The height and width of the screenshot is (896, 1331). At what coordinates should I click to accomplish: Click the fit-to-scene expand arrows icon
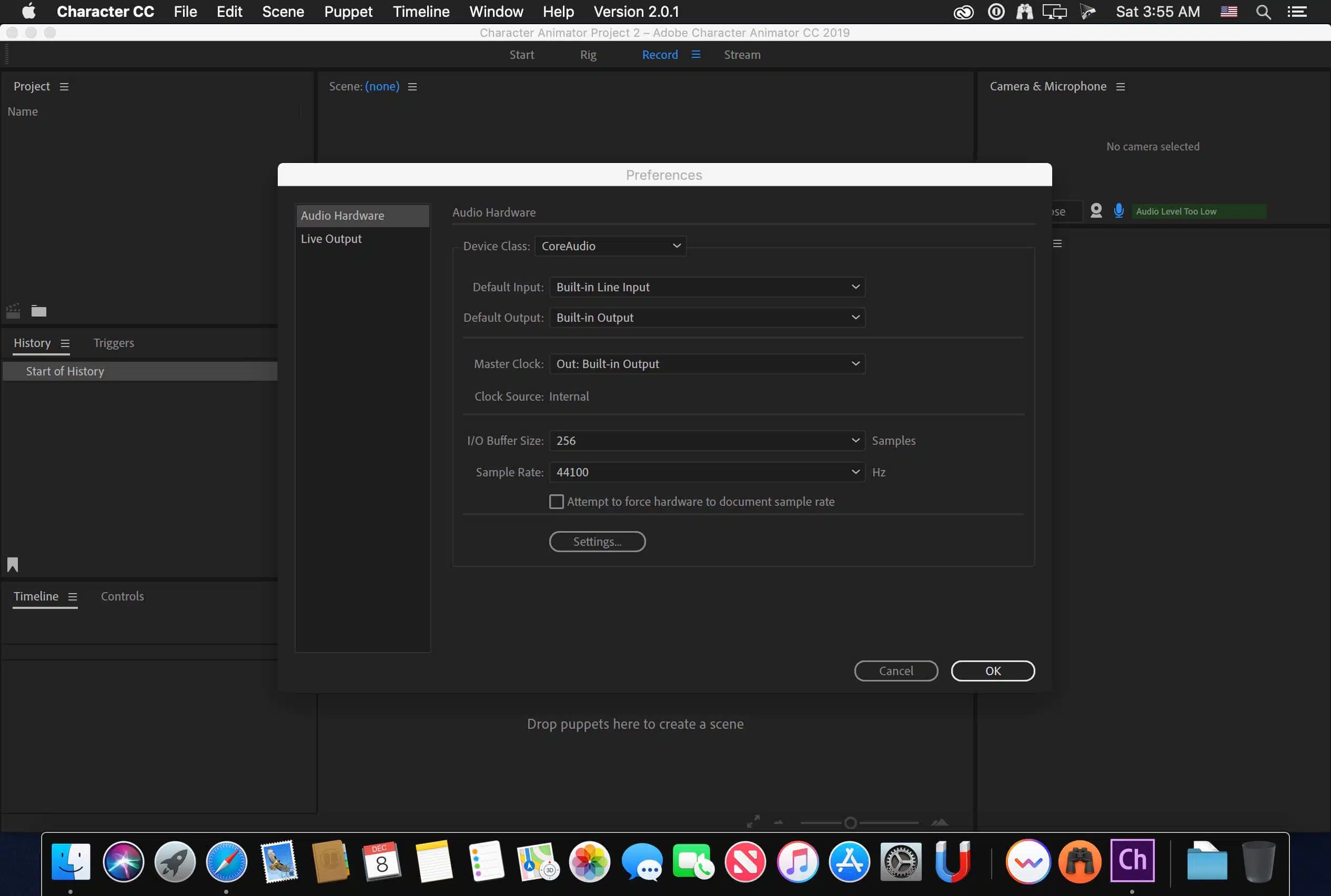753,822
